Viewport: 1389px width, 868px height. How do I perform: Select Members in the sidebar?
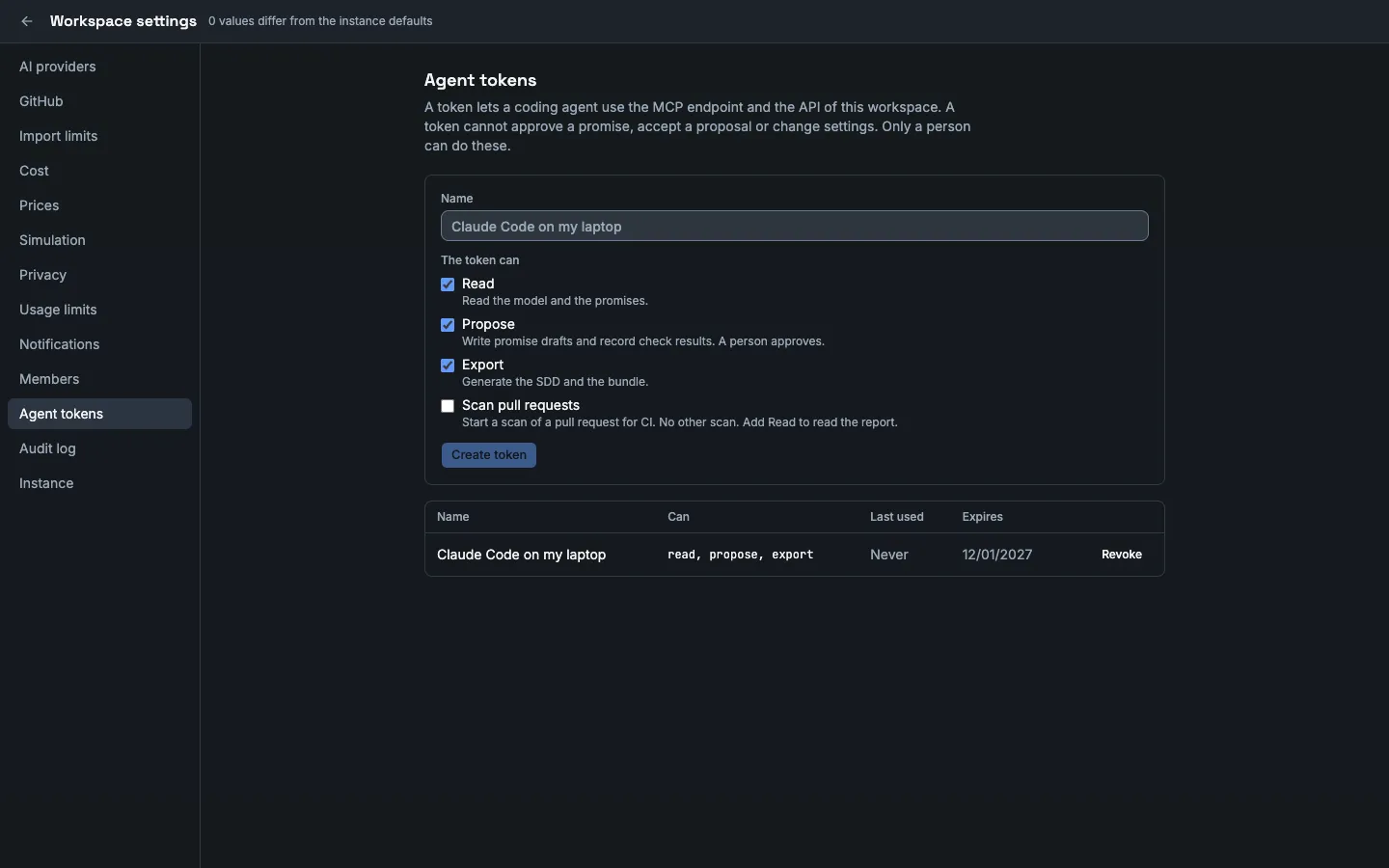pyautogui.click(x=99, y=379)
